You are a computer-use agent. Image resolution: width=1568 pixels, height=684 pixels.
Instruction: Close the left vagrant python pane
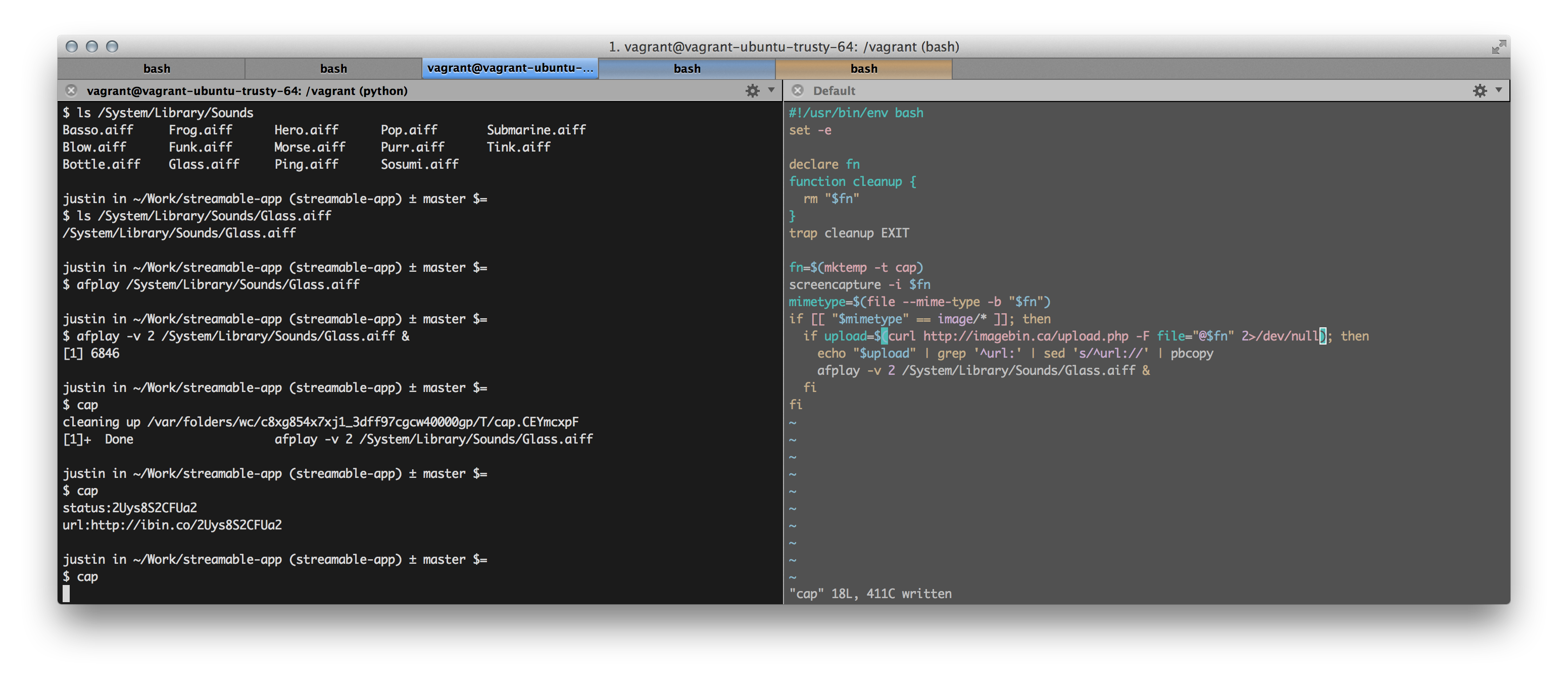tap(71, 90)
